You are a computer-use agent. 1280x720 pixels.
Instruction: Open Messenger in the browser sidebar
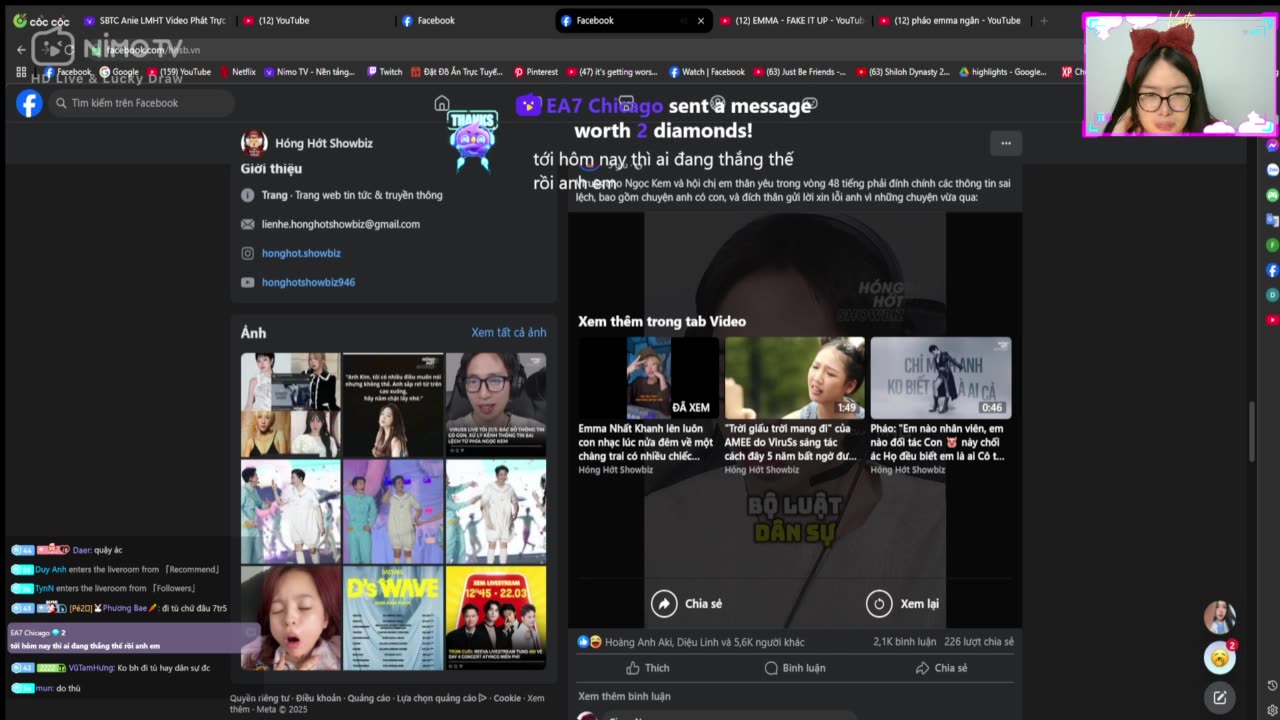point(1272,145)
